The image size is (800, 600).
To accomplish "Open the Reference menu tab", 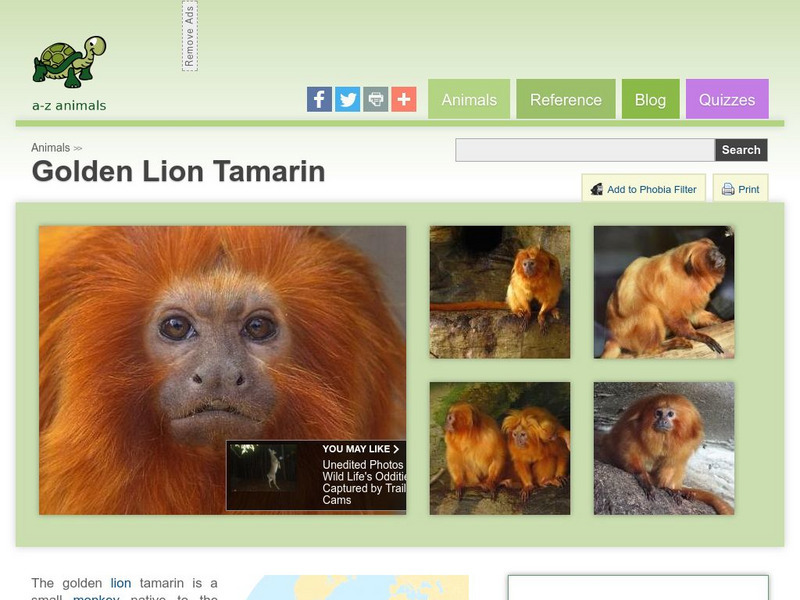I will pos(566,99).
